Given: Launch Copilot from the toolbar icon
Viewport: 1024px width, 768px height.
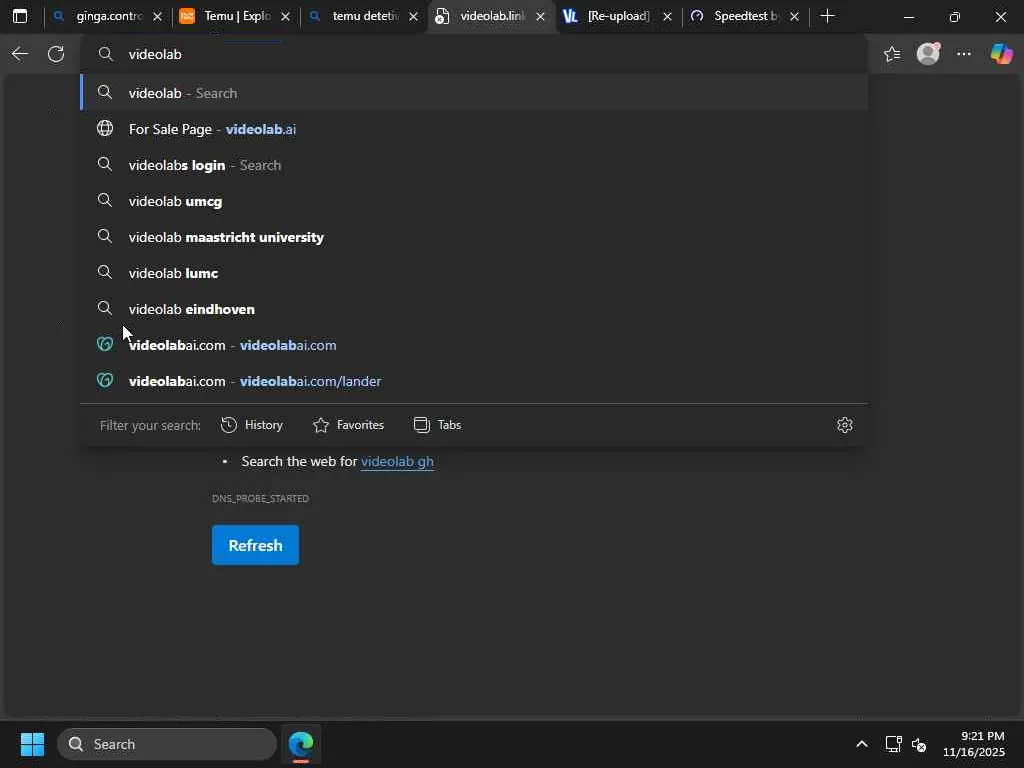Looking at the screenshot, I should pos(1001,54).
